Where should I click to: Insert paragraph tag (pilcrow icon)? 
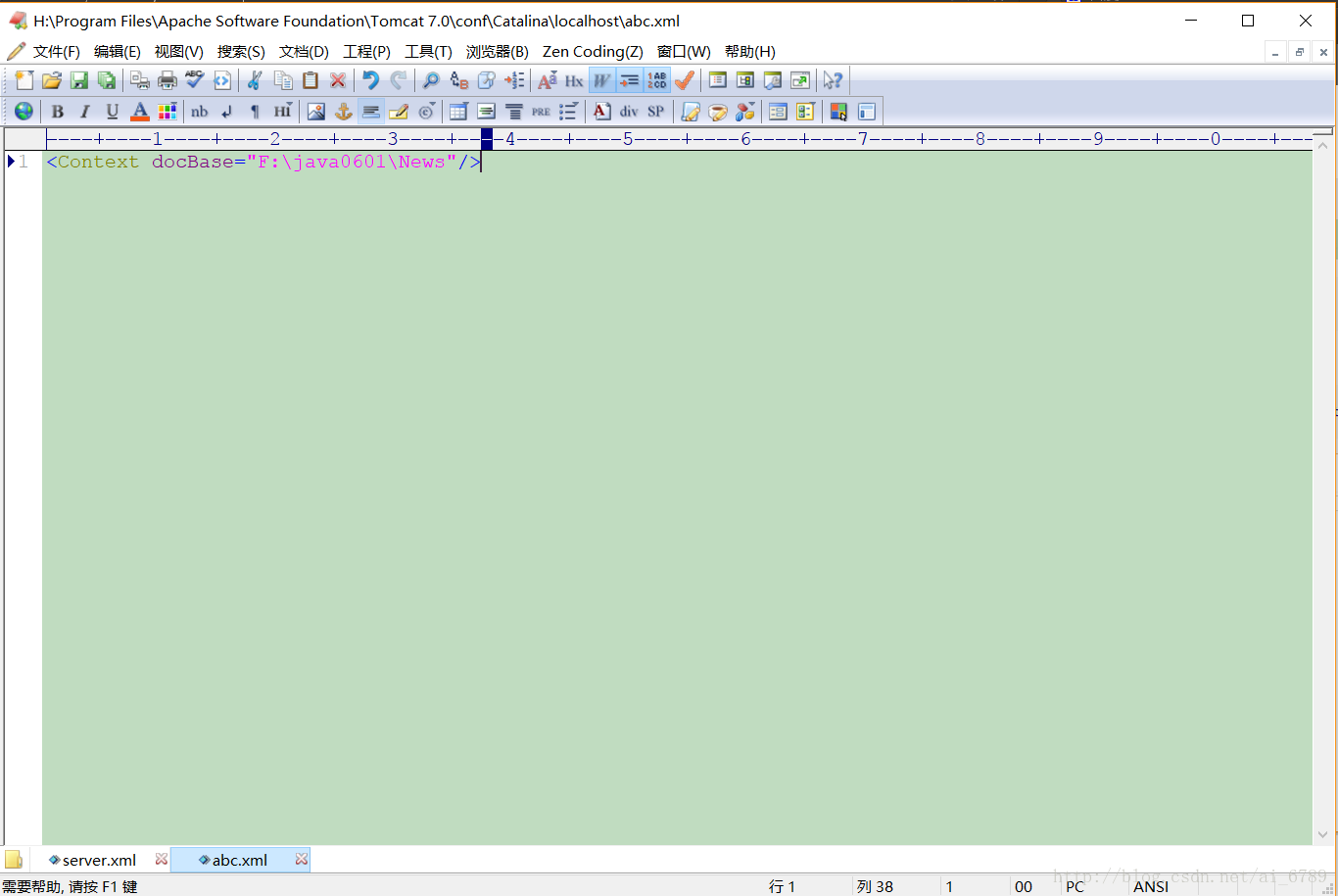pos(255,111)
